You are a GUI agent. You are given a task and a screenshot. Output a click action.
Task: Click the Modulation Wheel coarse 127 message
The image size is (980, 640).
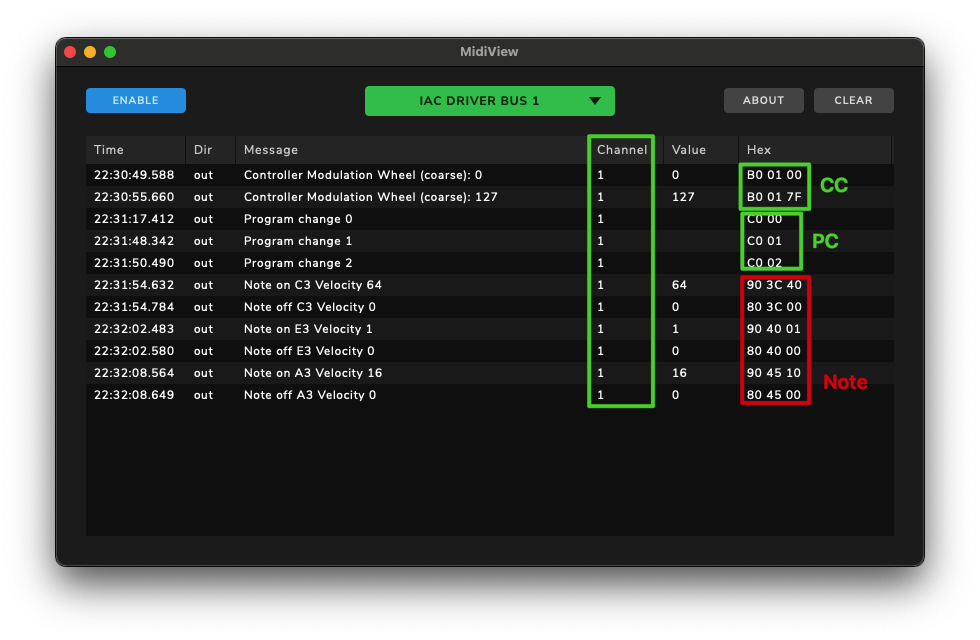click(x=371, y=197)
